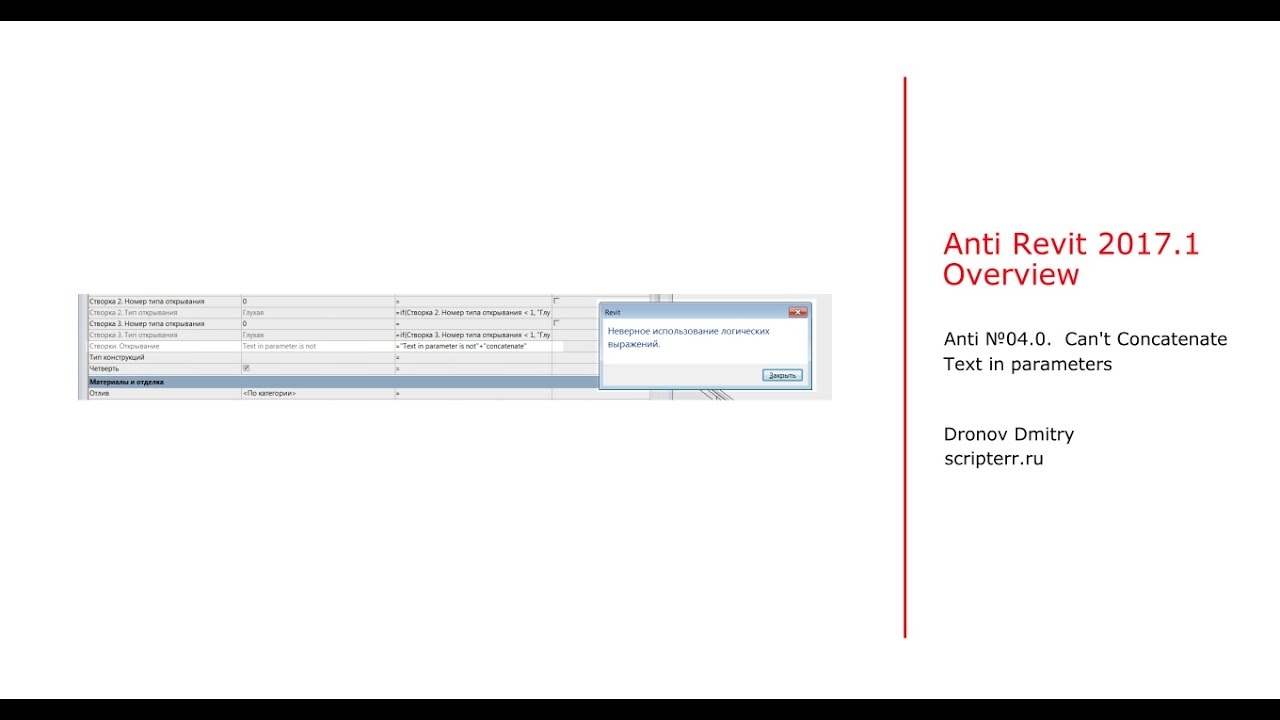Click the error message Неверное использование логических выражений

point(688,337)
